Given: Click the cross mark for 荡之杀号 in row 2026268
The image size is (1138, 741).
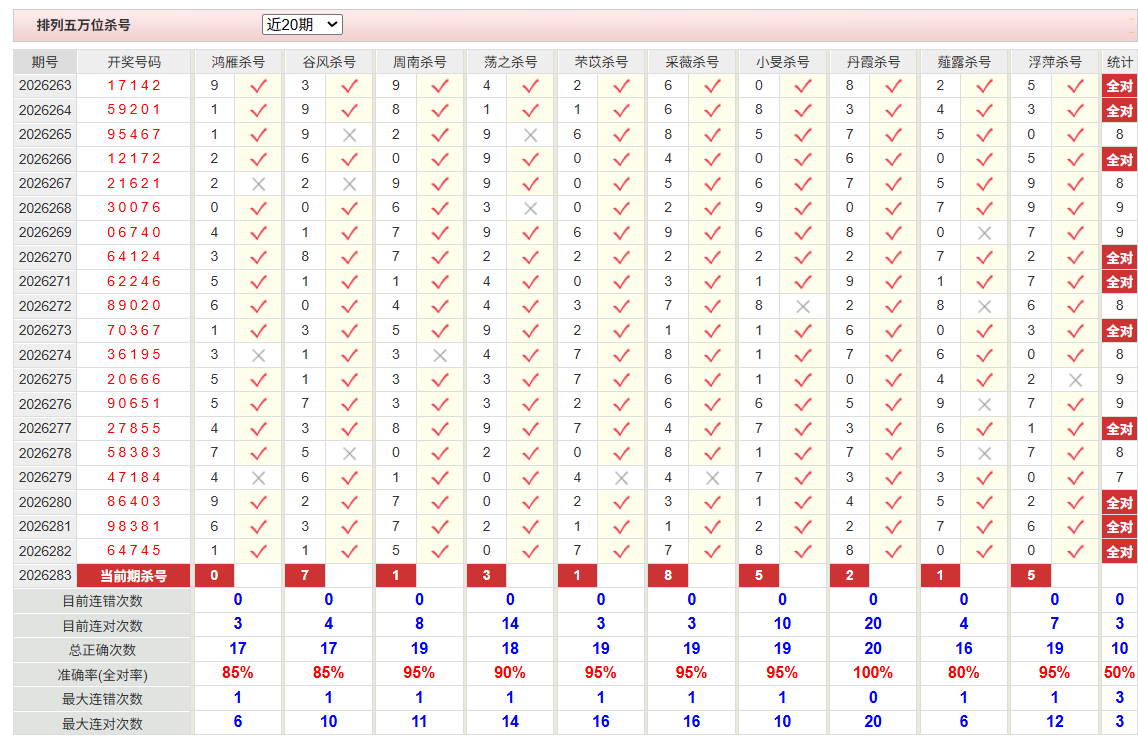Looking at the screenshot, I should point(531,209).
